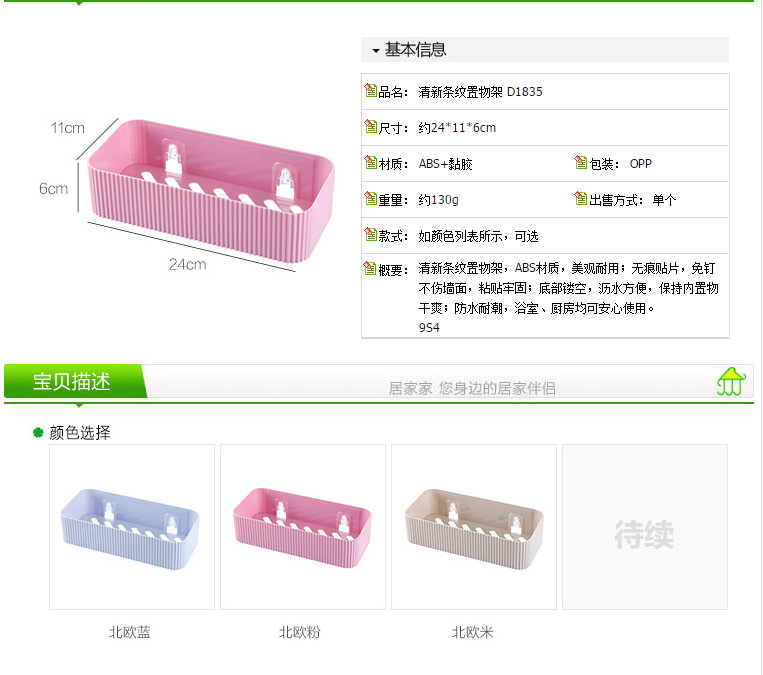Select the 北欧米 beige shelf thumbnail
Viewport: 763px width, 675px height.
(x=474, y=527)
